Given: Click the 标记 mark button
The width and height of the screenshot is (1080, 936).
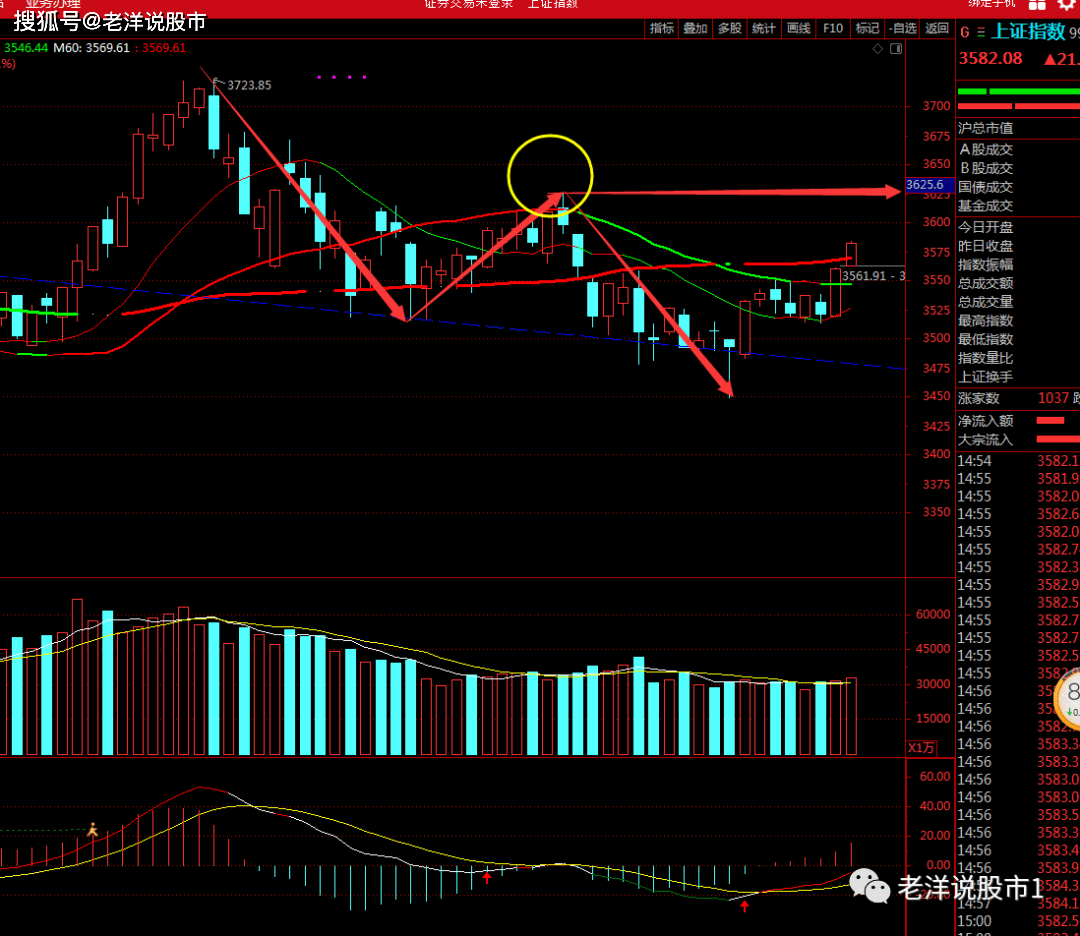Looking at the screenshot, I should click(x=867, y=29).
